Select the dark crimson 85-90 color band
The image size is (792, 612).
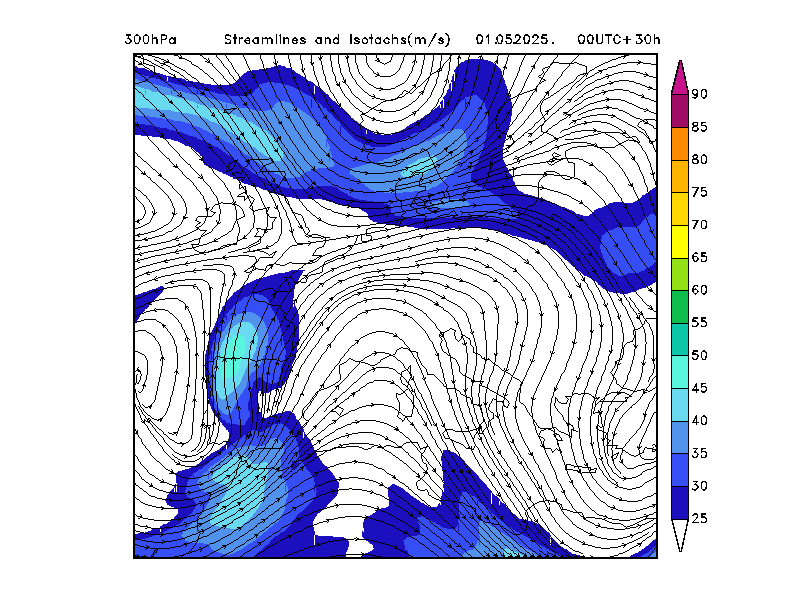pyautogui.click(x=680, y=111)
